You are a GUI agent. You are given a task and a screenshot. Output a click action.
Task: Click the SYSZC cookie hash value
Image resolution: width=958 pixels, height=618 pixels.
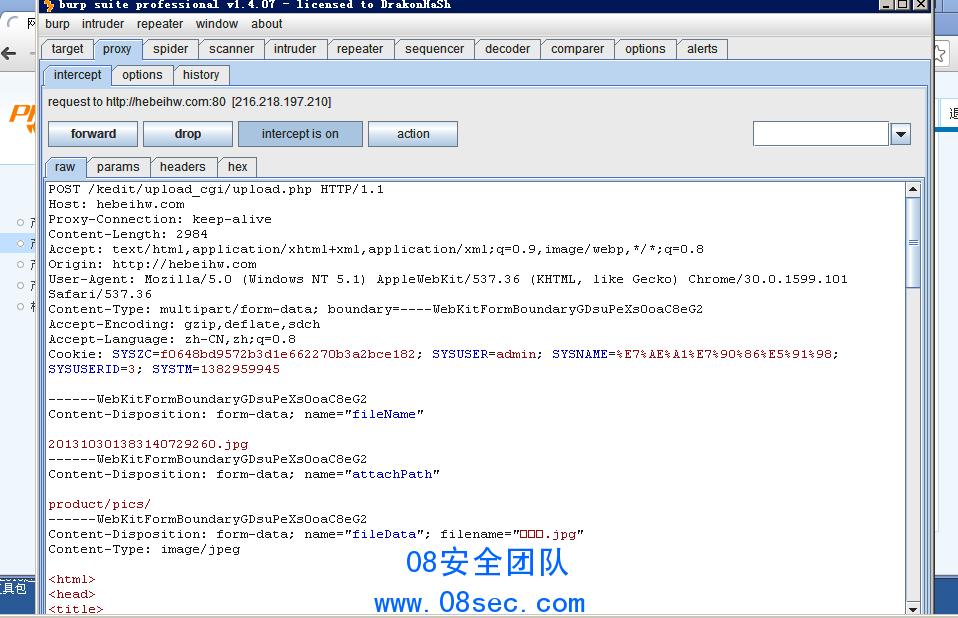coord(287,354)
